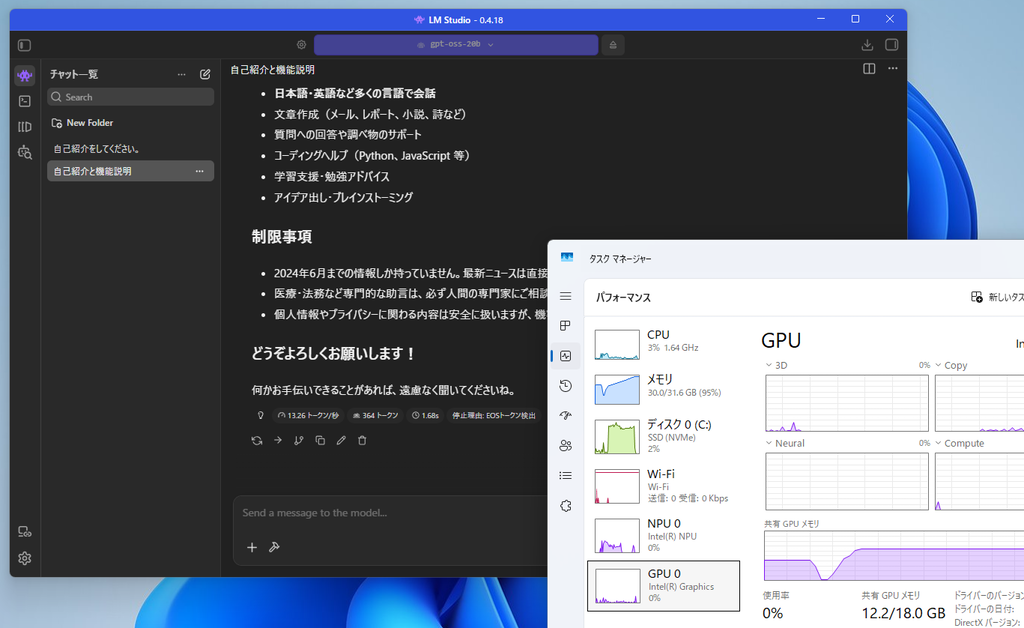Click the 'チャット一覧' sidebar heading
Image resolution: width=1024 pixels, height=628 pixels.
point(74,74)
